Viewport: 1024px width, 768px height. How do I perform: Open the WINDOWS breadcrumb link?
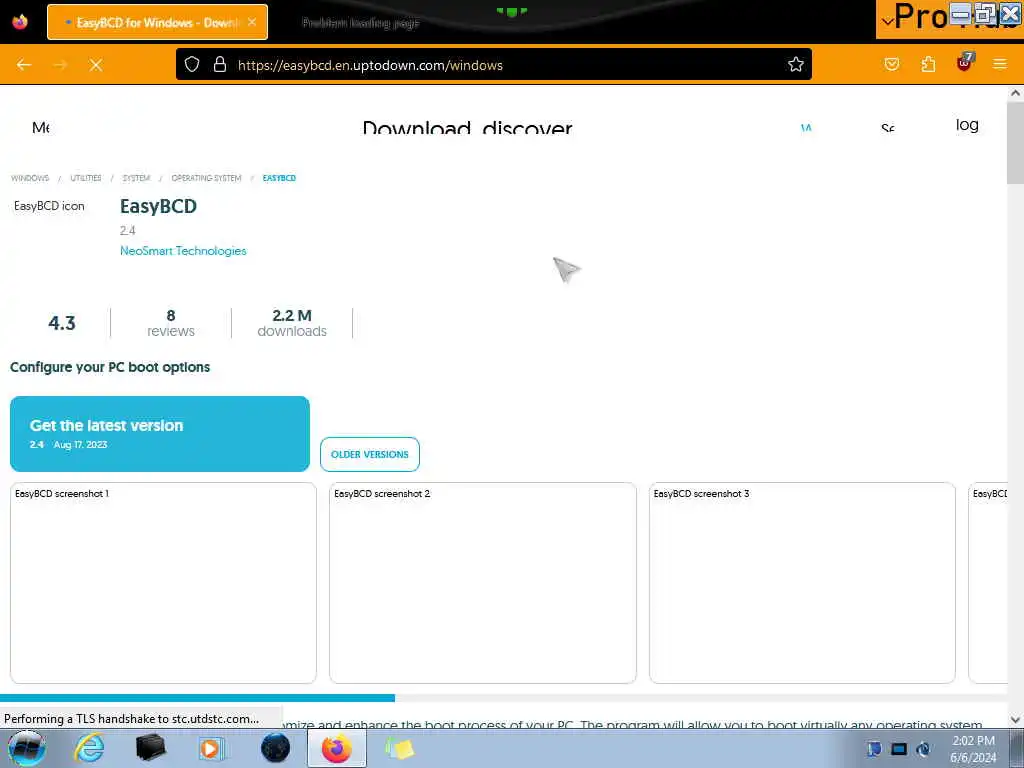click(30, 178)
